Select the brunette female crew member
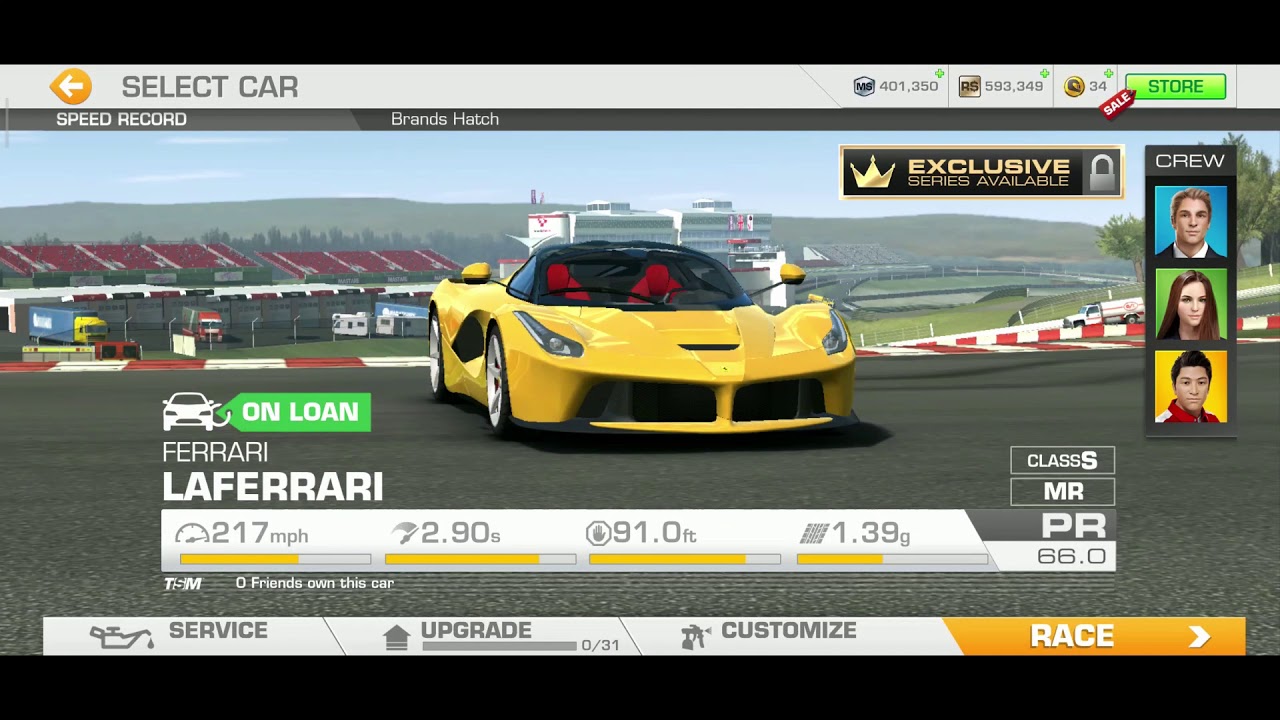The width and height of the screenshot is (1280, 720). click(x=1190, y=304)
